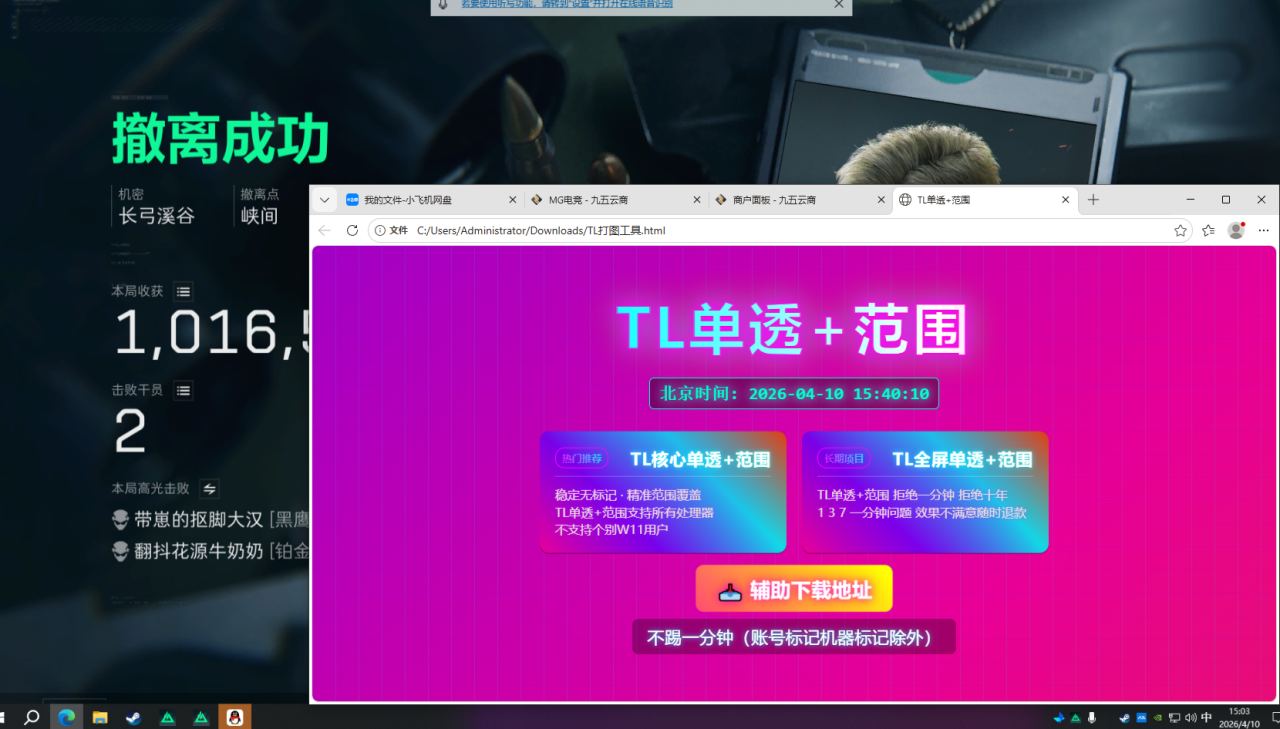Close the TL单透+范围 tab
The width and height of the screenshot is (1280, 729).
tap(1066, 200)
